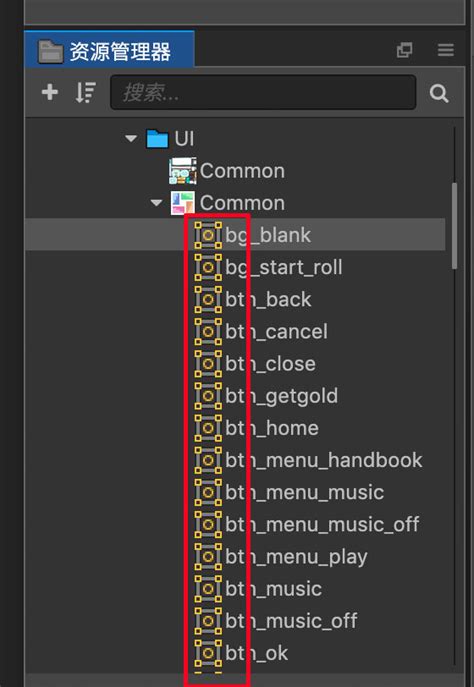Switch to the 资源管理器 tab

pyautogui.click(x=109, y=49)
